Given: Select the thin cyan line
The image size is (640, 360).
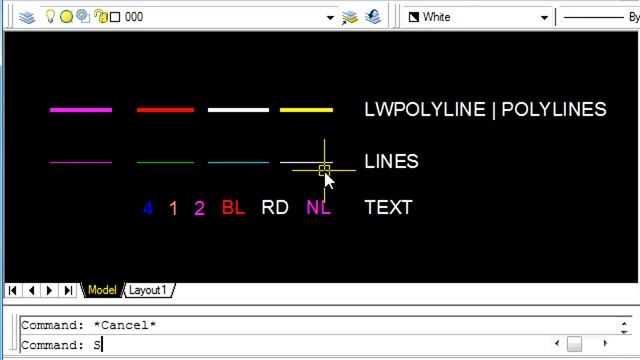Looking at the screenshot, I should pyautogui.click(x=238, y=162).
